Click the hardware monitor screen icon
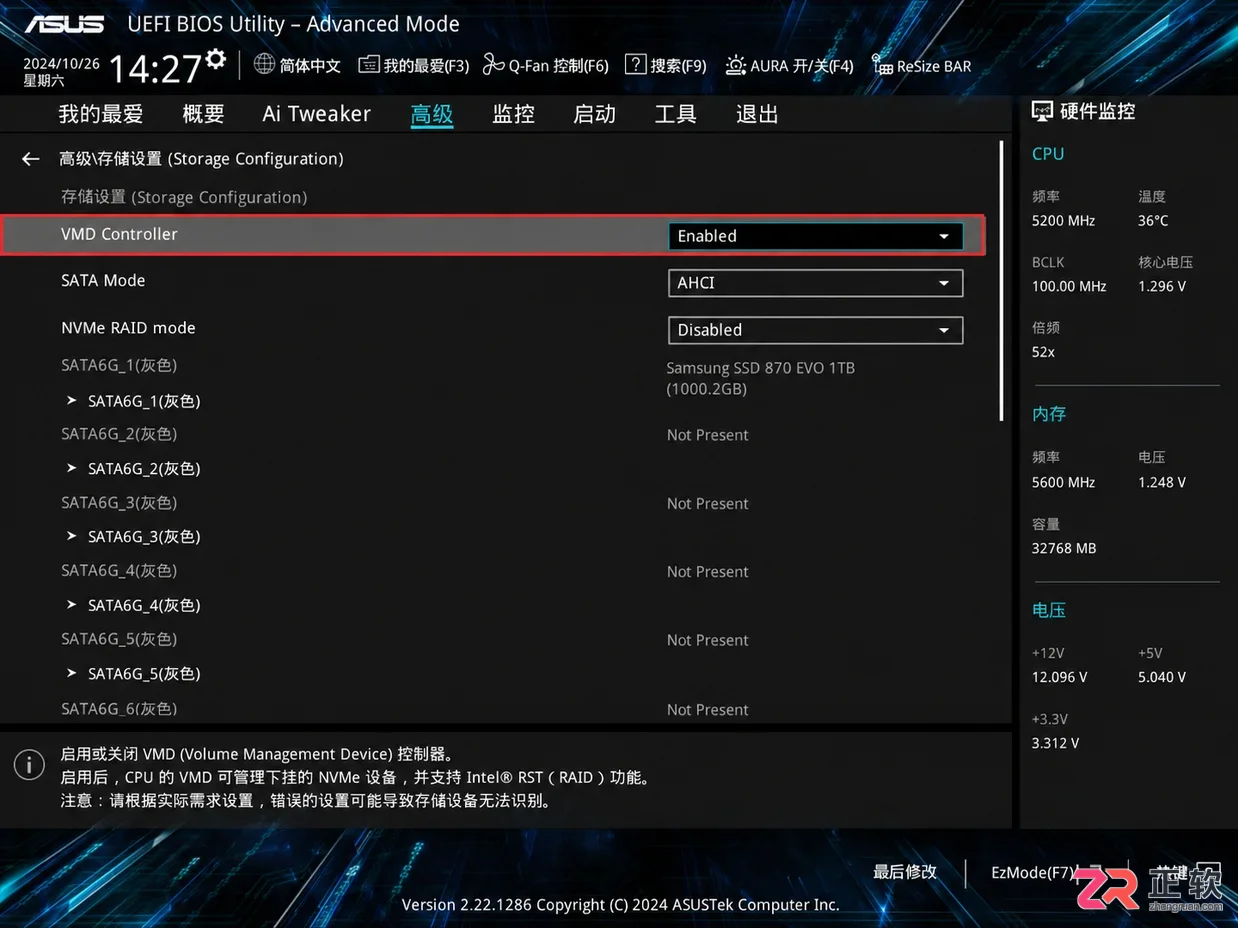Viewport: 1238px width, 928px height. [x=1042, y=112]
